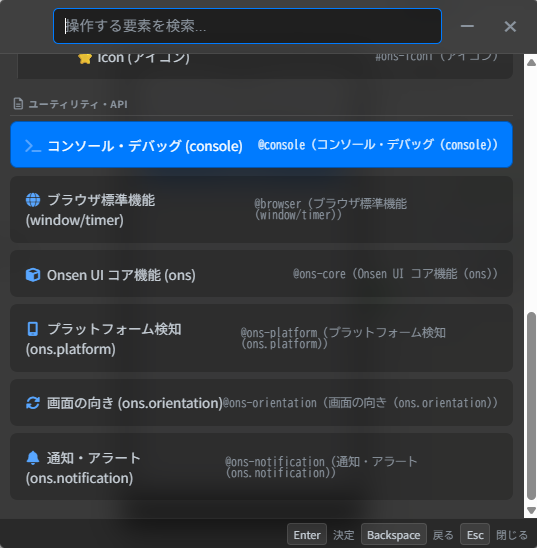Click the vertical scrollbar thumb
The height and width of the screenshot is (548, 537).
point(531,406)
